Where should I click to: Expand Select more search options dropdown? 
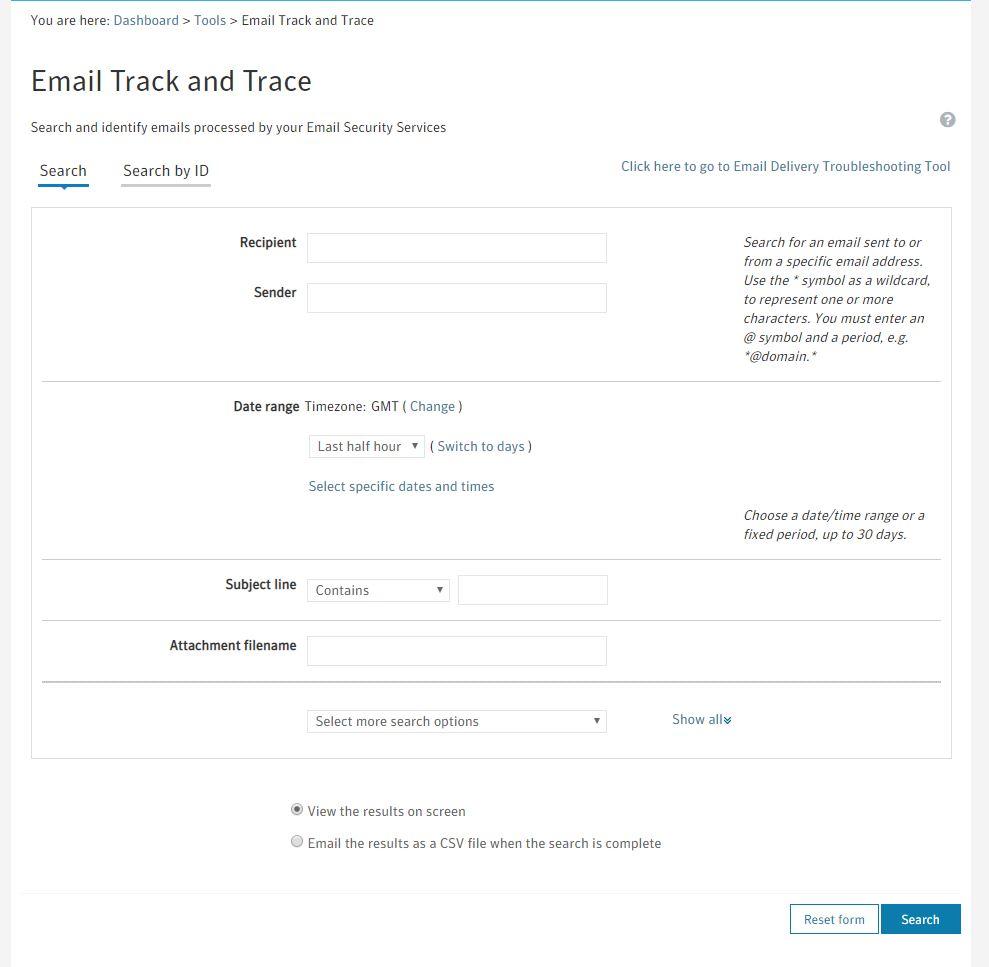pos(456,722)
